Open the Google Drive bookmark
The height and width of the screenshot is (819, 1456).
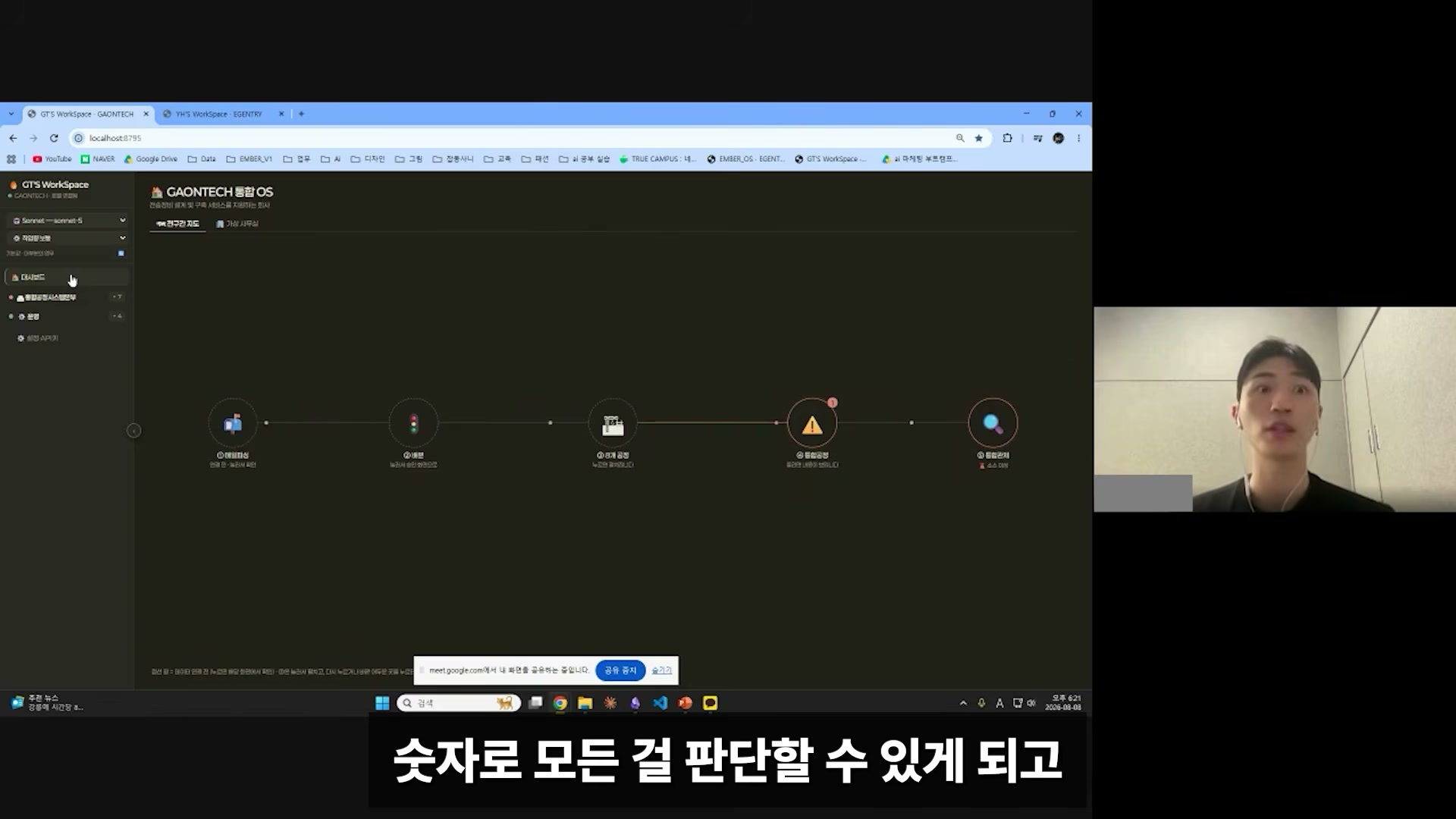[x=150, y=159]
